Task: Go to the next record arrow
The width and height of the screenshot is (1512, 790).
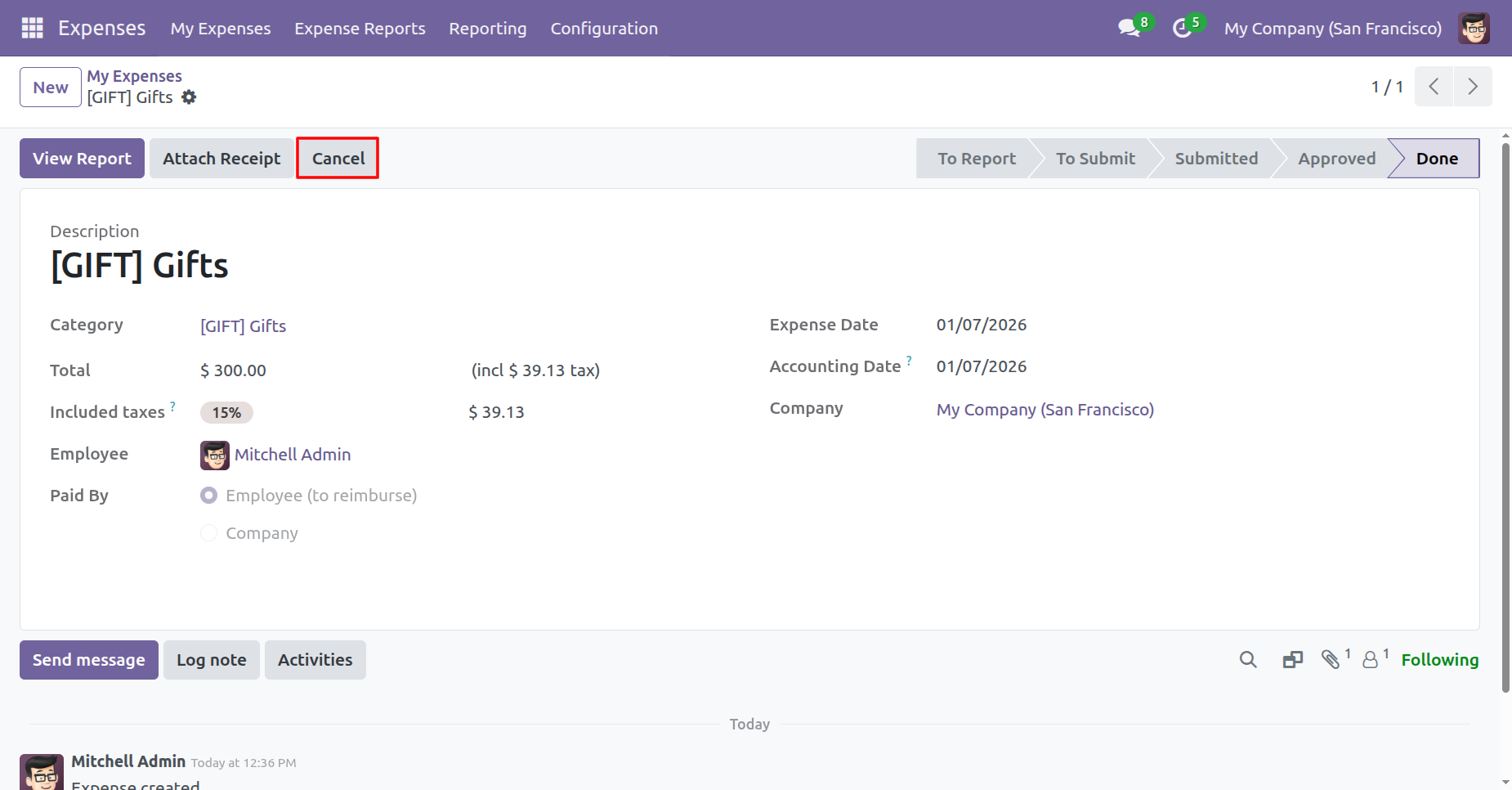Action: coord(1472,87)
